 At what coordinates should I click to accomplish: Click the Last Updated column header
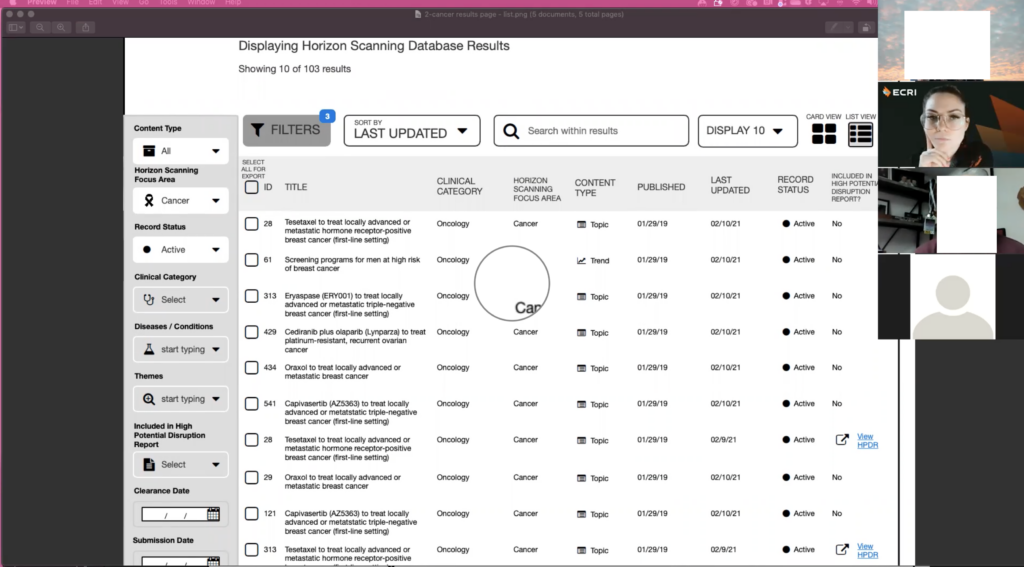click(729, 186)
